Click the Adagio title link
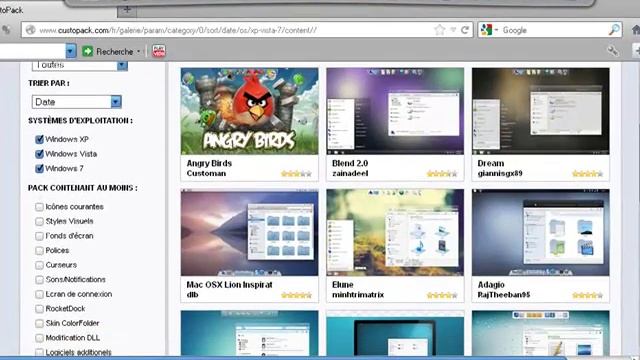 (491, 284)
